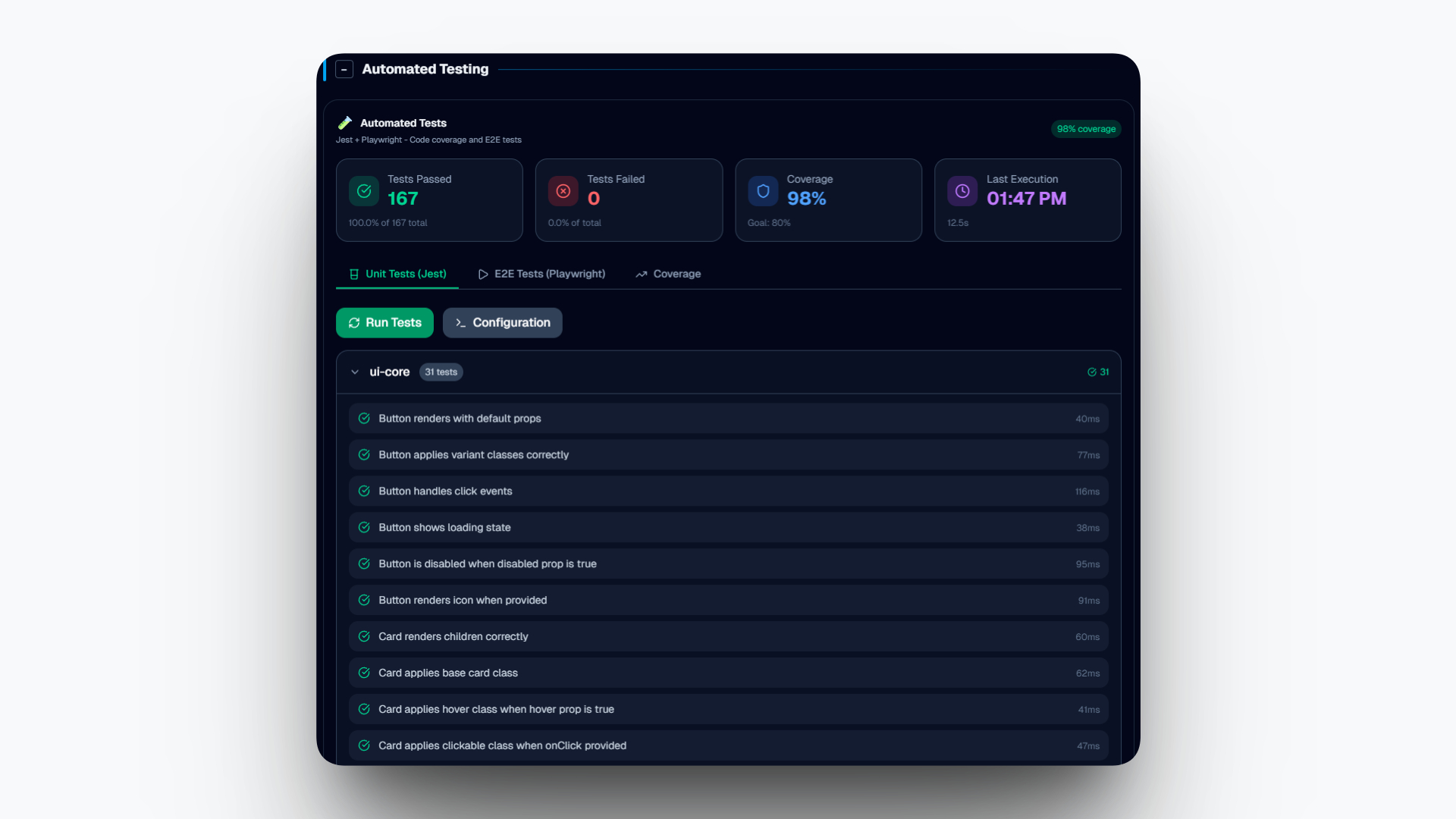Image resolution: width=1456 pixels, height=819 pixels.
Task: Switch to the E2E Tests (Playwright) tab
Action: (542, 275)
